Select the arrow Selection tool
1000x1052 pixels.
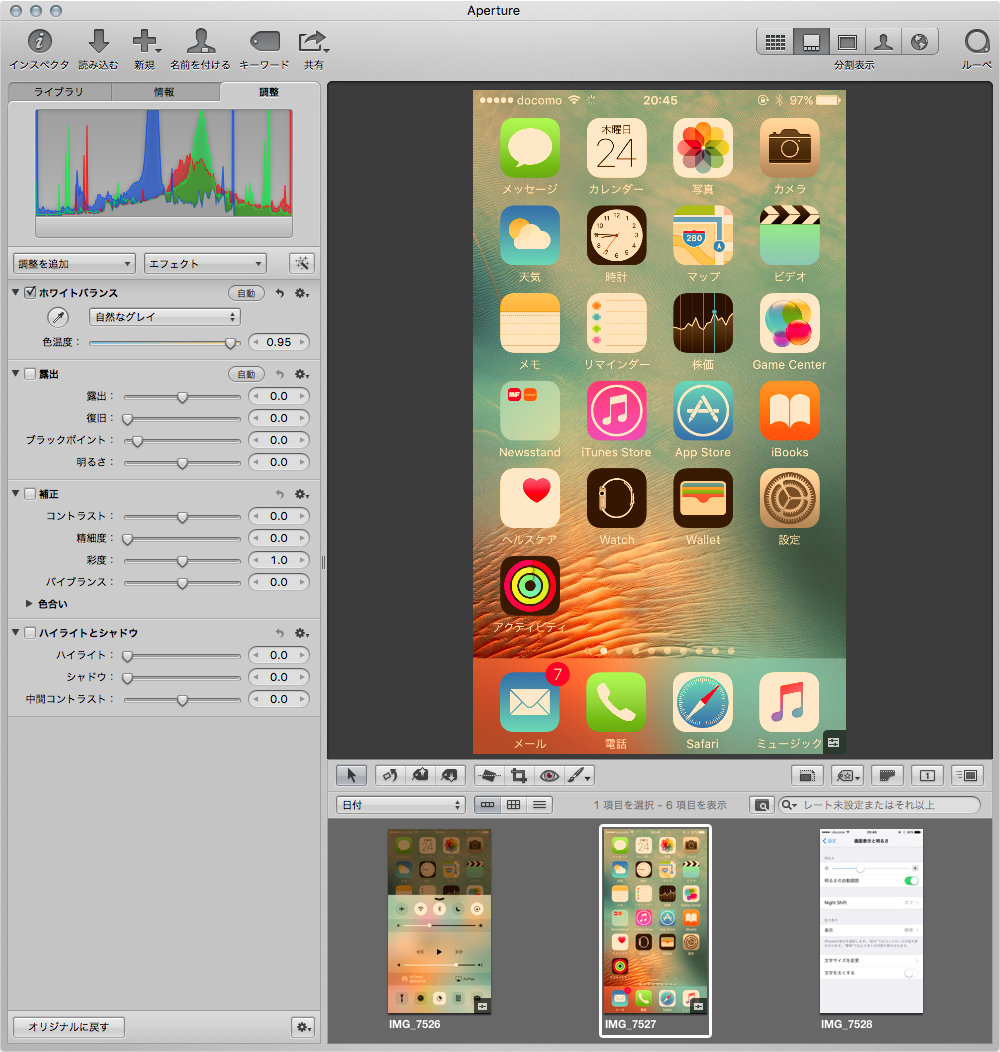pyautogui.click(x=351, y=776)
